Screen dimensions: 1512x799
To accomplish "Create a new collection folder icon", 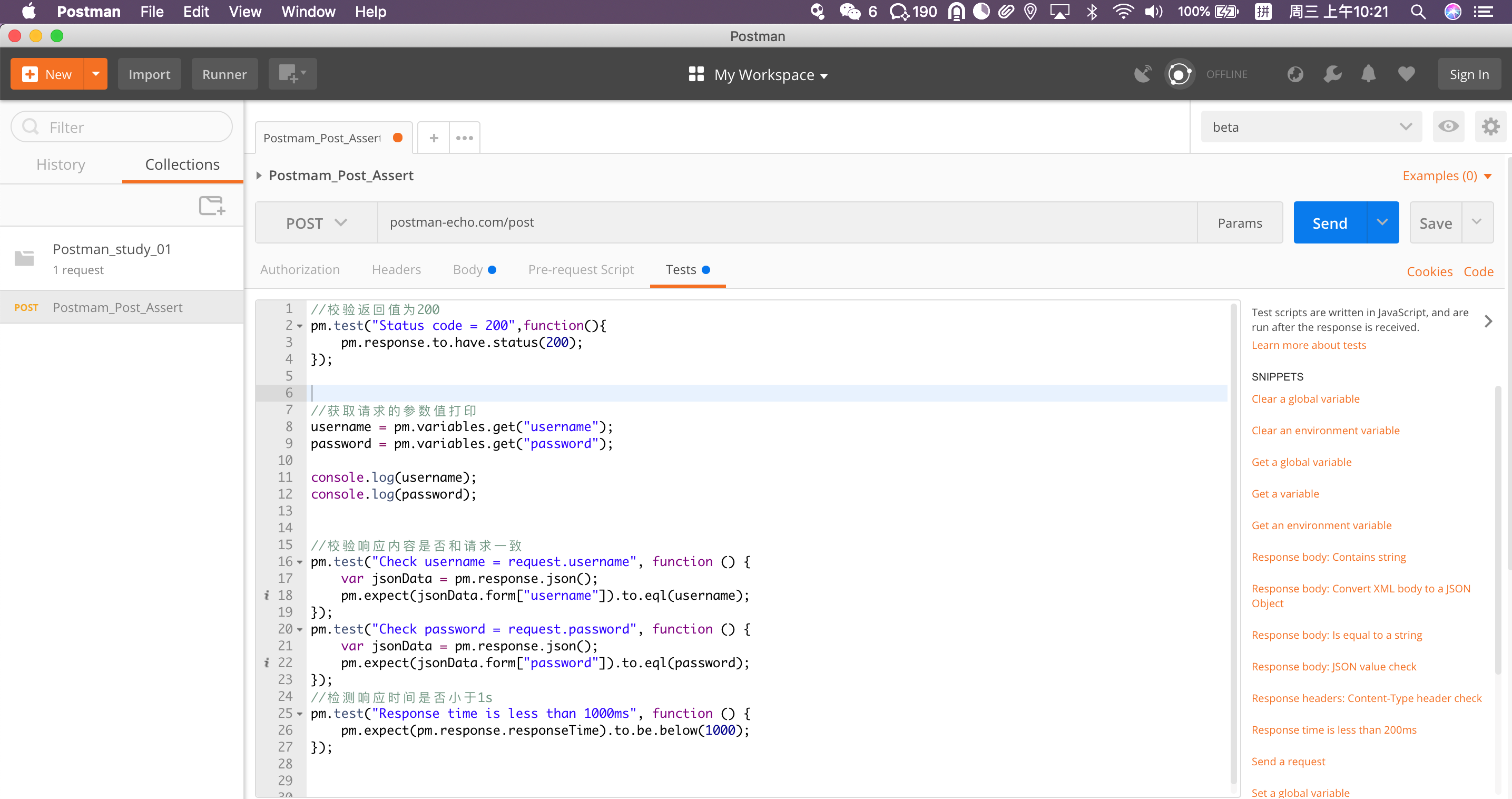I will pyautogui.click(x=212, y=206).
